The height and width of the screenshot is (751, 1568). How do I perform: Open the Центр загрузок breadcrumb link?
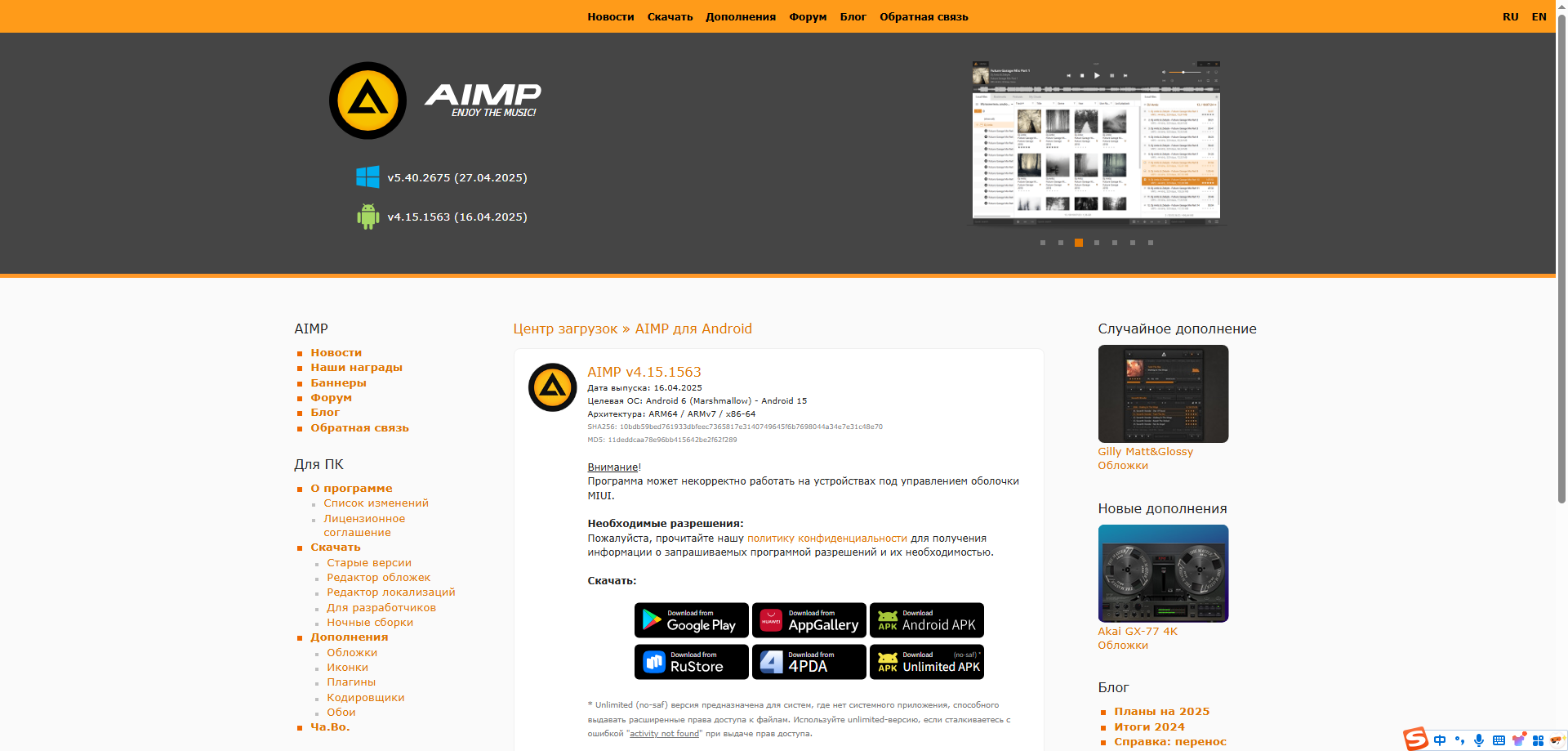tap(565, 329)
